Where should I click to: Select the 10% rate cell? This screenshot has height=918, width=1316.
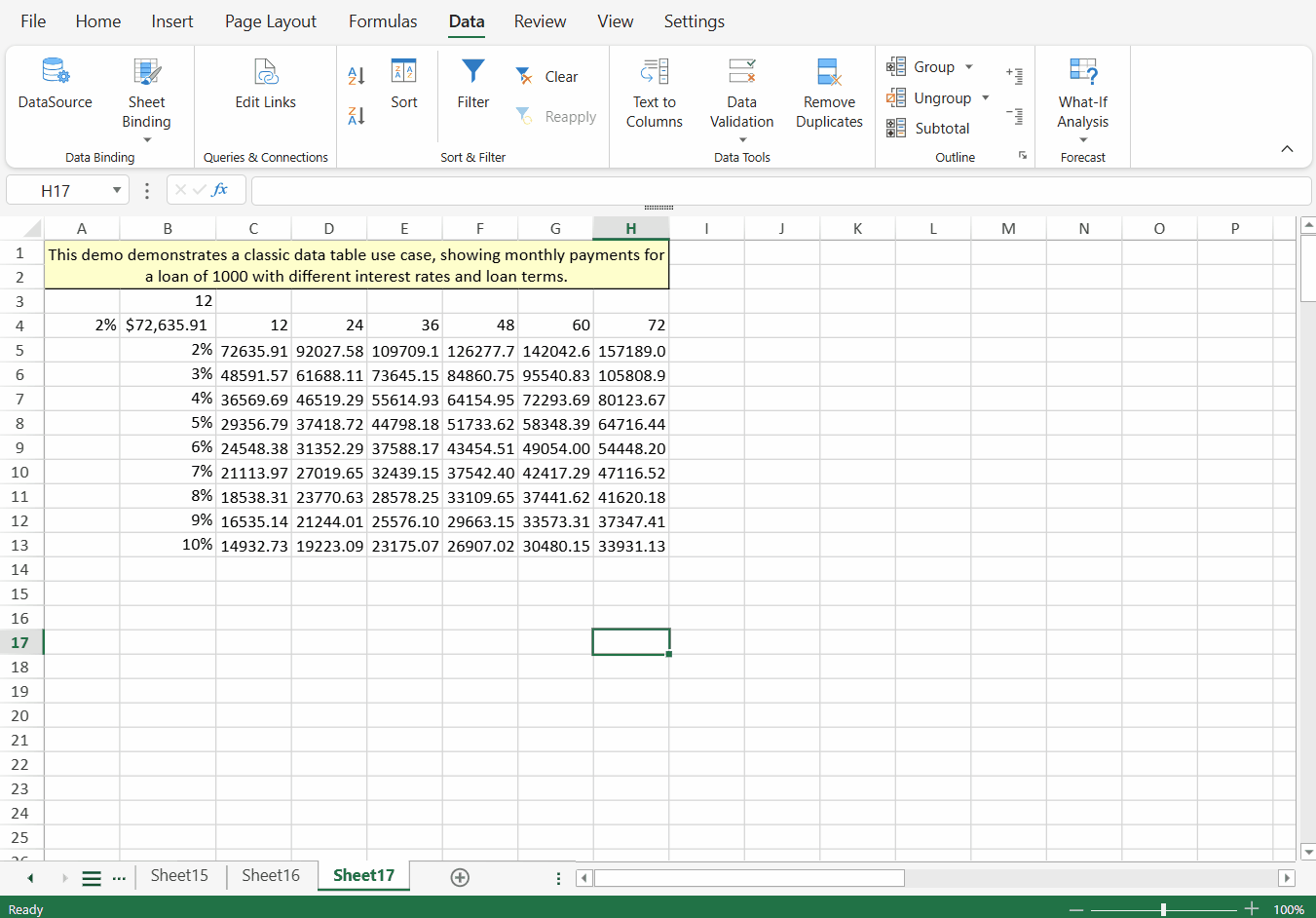point(168,545)
